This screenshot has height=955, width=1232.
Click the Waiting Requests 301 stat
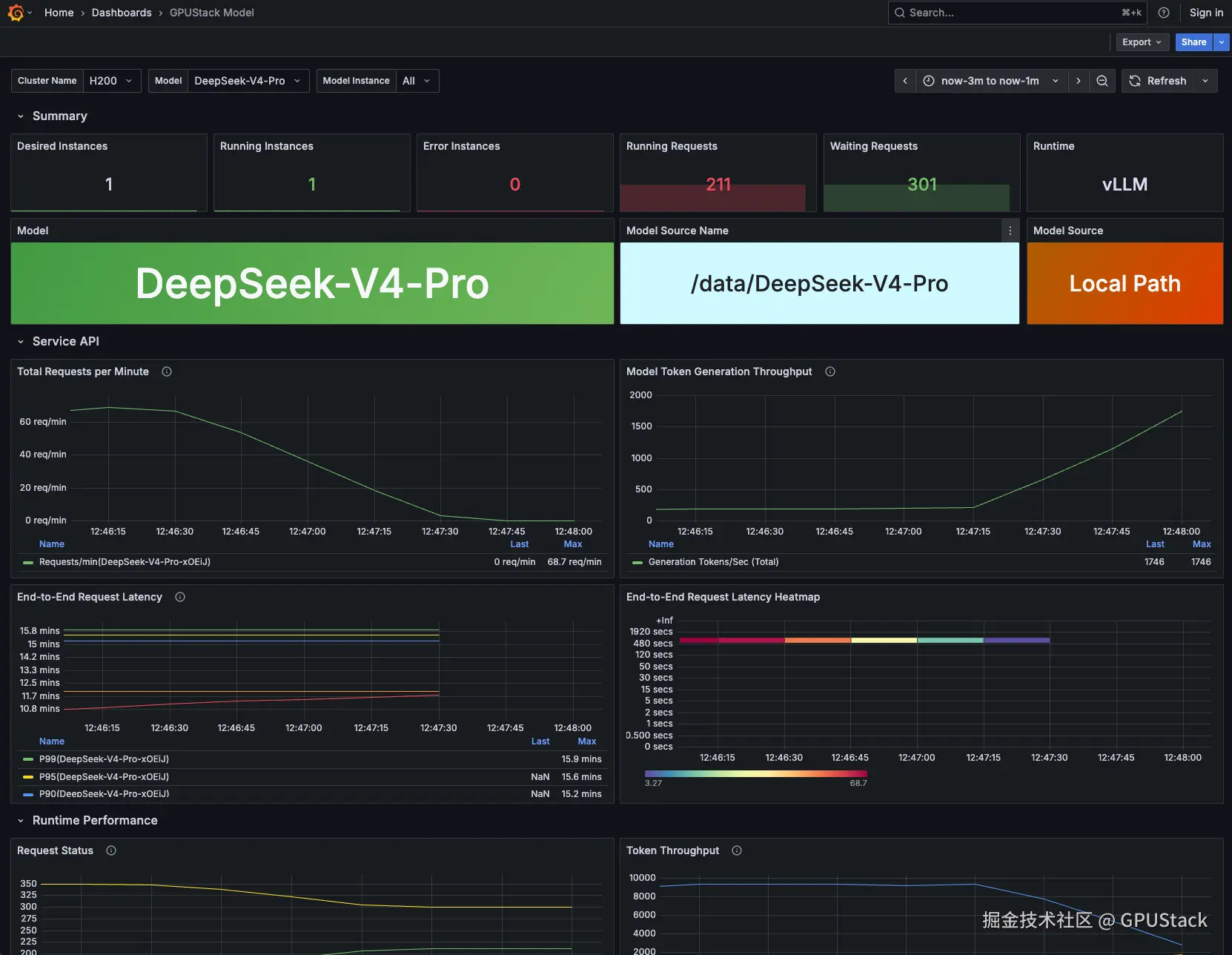point(922,185)
